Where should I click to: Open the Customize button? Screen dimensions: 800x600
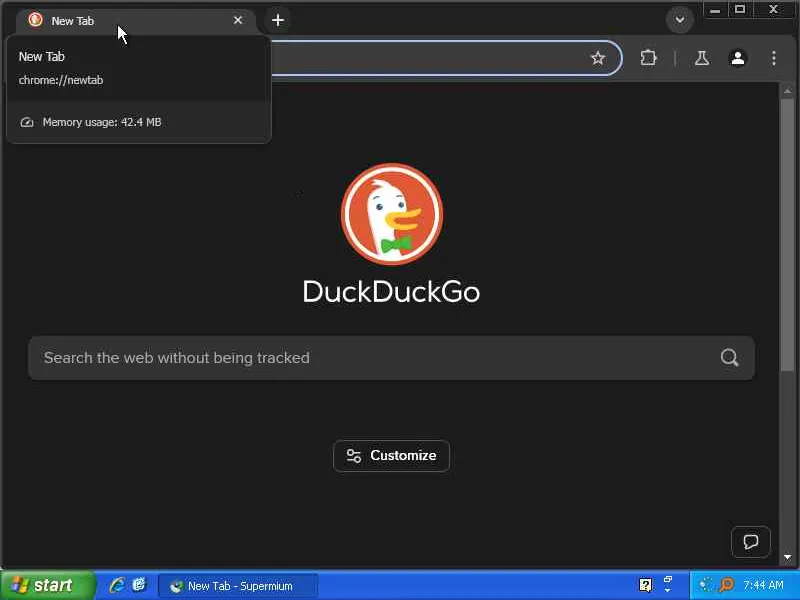tap(391, 456)
